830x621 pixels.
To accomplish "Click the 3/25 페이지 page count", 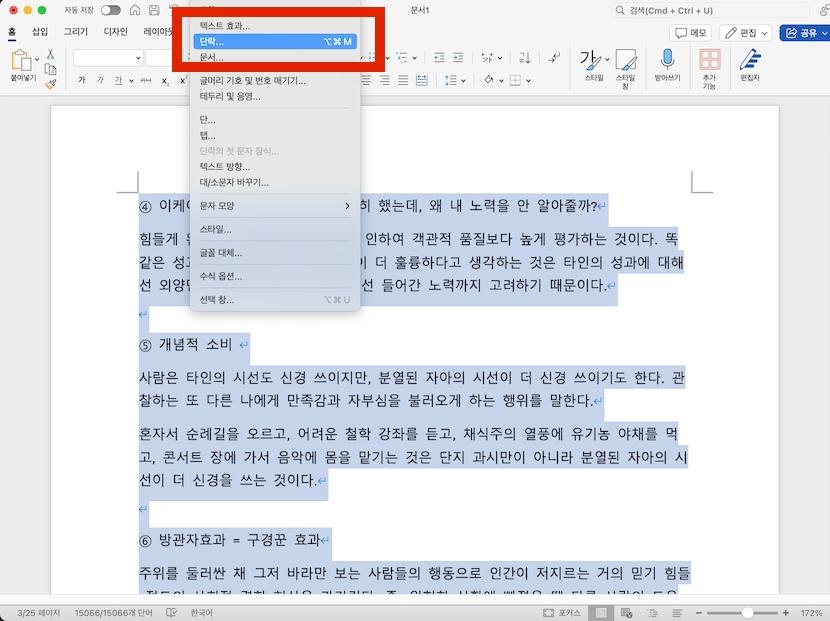I will click(39, 613).
